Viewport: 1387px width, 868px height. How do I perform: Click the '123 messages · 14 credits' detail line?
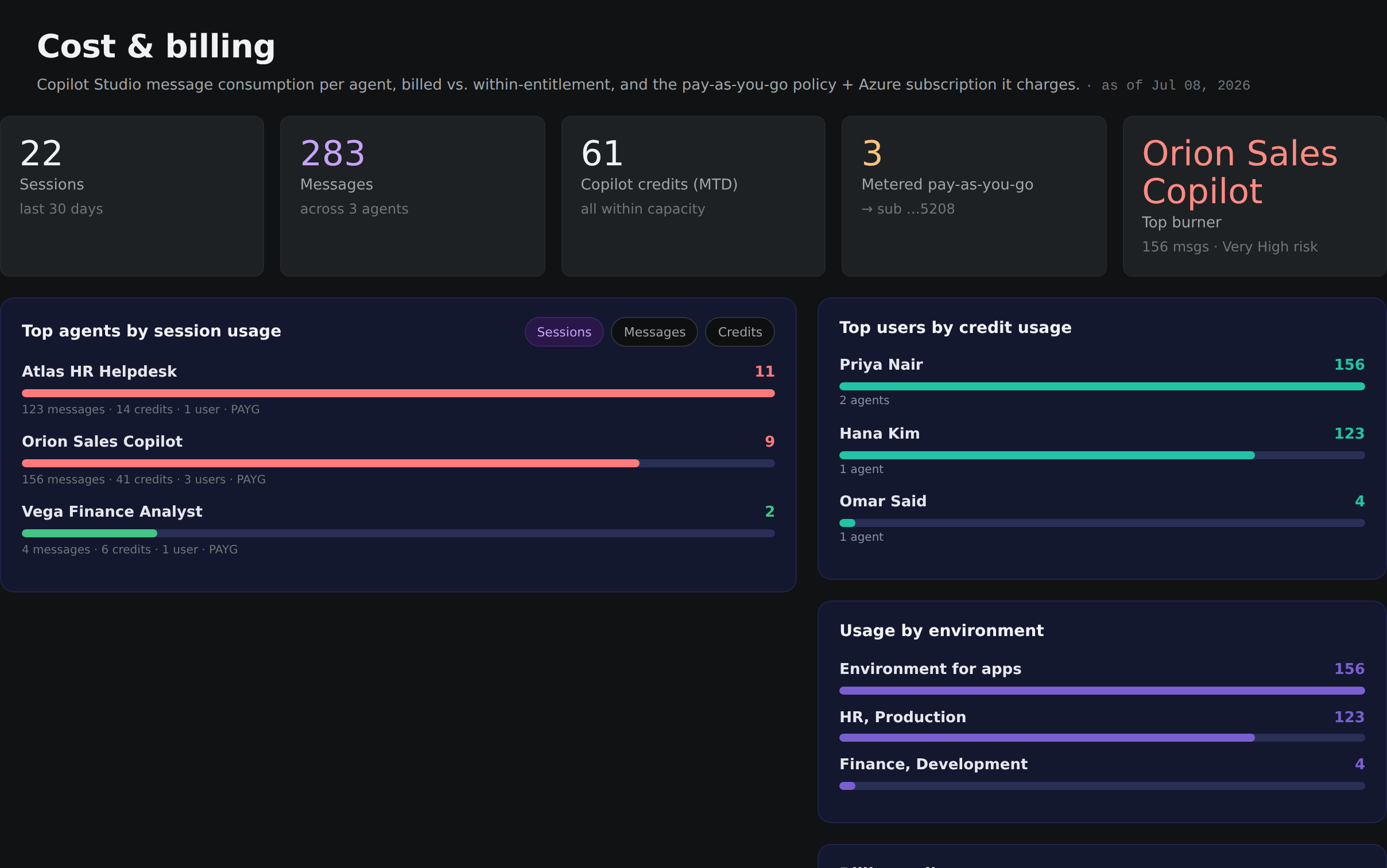(141, 409)
